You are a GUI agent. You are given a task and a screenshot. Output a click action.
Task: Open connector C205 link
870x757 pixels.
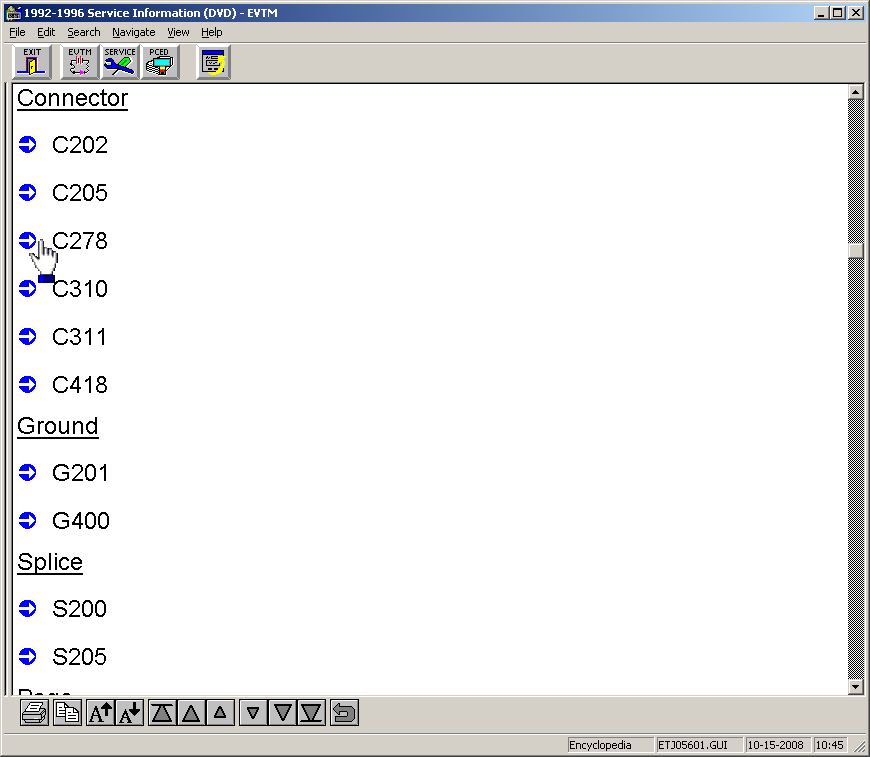pos(79,193)
